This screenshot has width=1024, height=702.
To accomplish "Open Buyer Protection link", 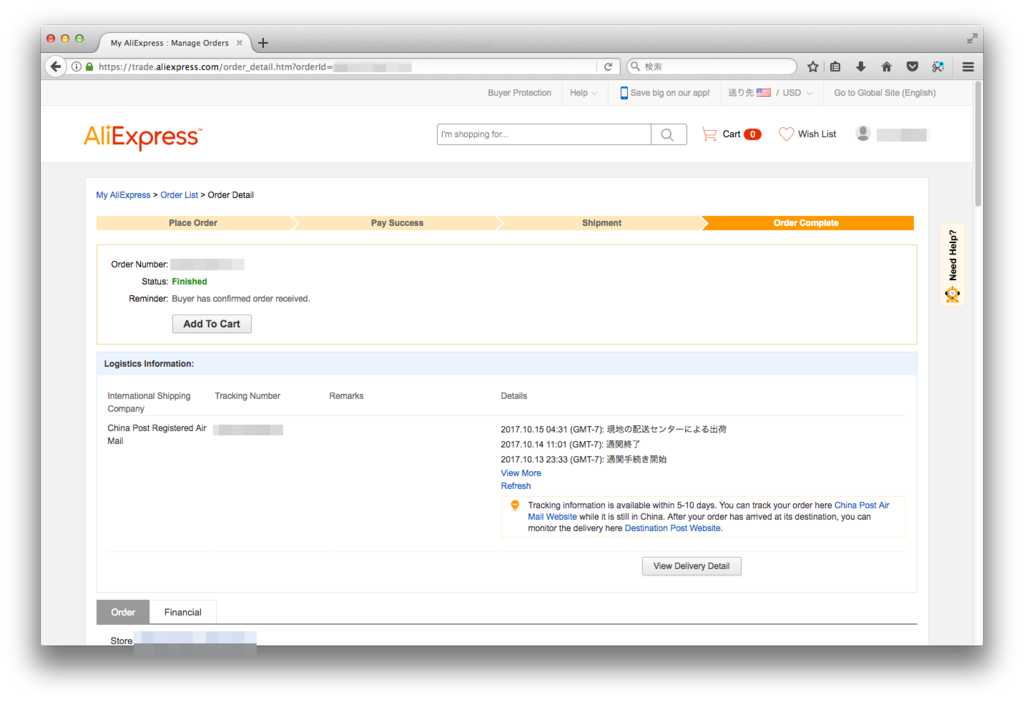I will pyautogui.click(x=519, y=93).
